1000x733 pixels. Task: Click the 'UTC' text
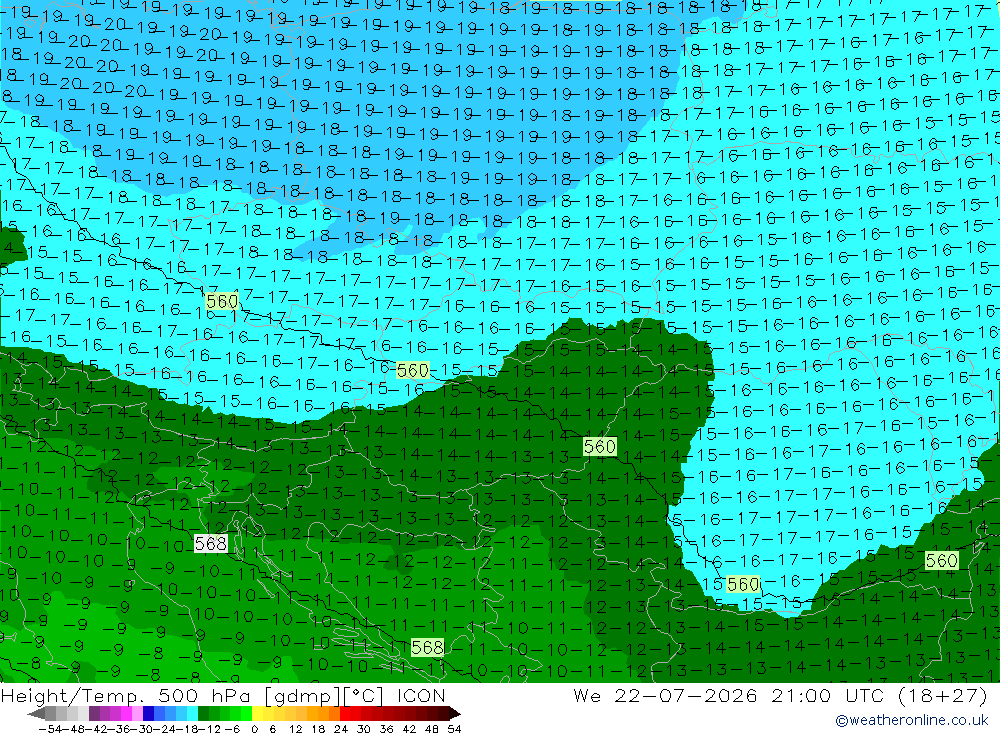tap(865, 695)
